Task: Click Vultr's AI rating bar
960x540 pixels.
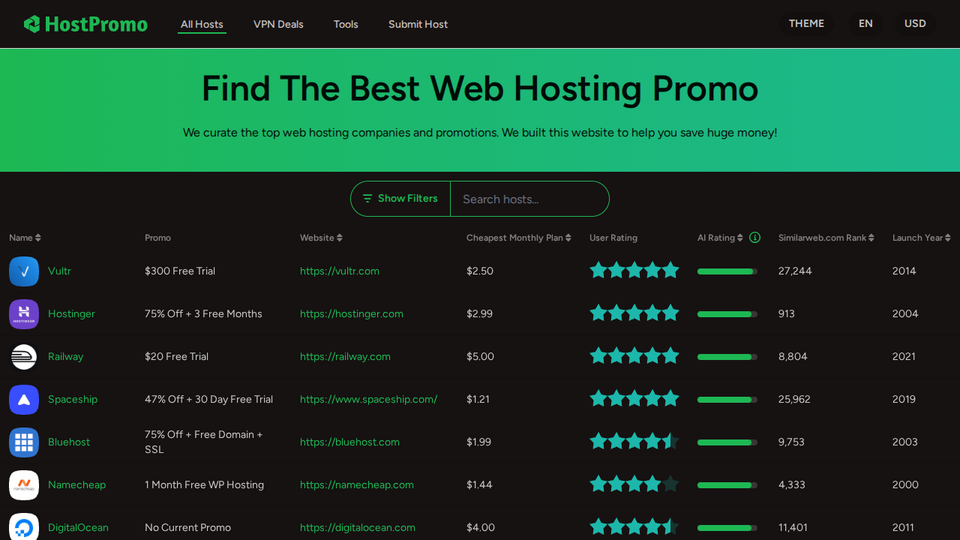Action: point(727,271)
